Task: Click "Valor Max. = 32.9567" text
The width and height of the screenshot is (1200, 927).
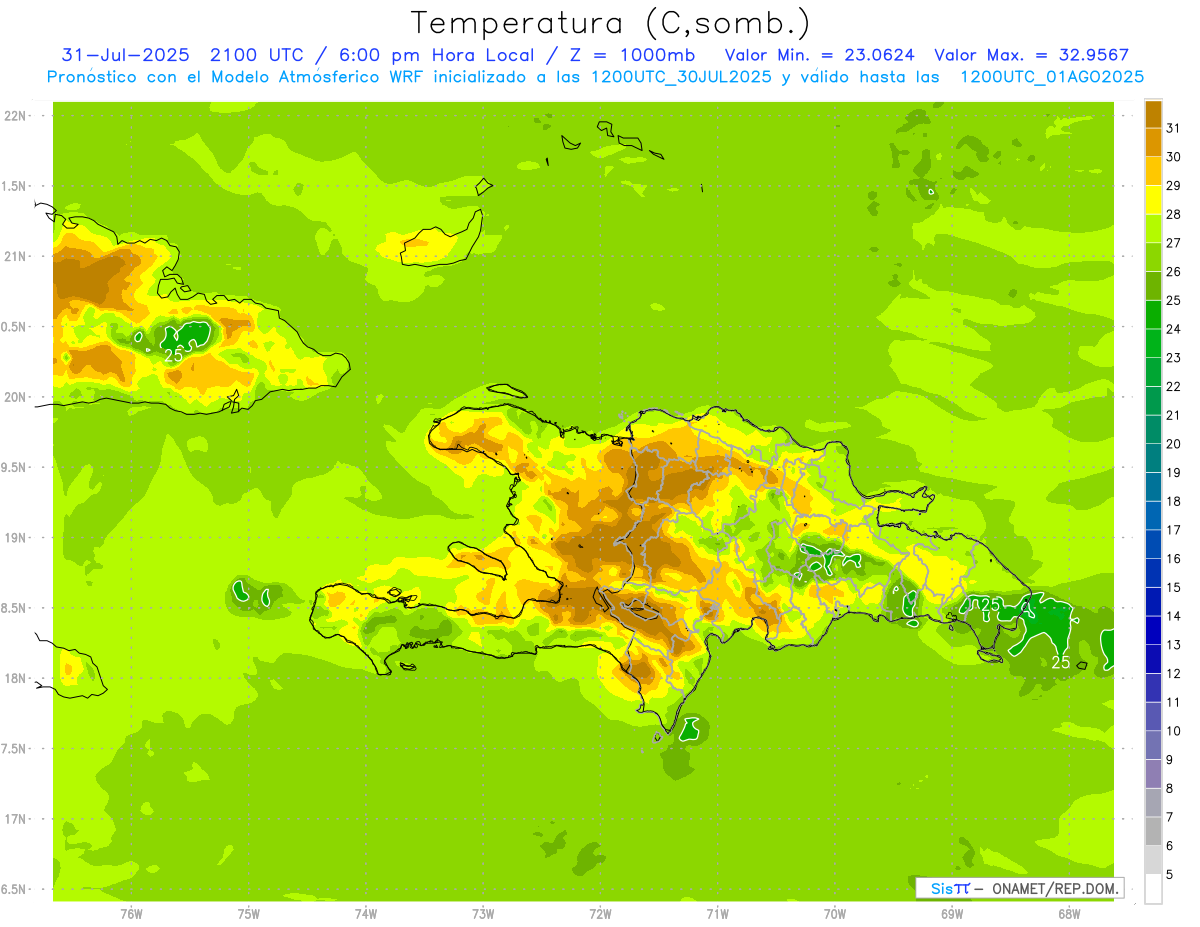Action: [x=1032, y=55]
